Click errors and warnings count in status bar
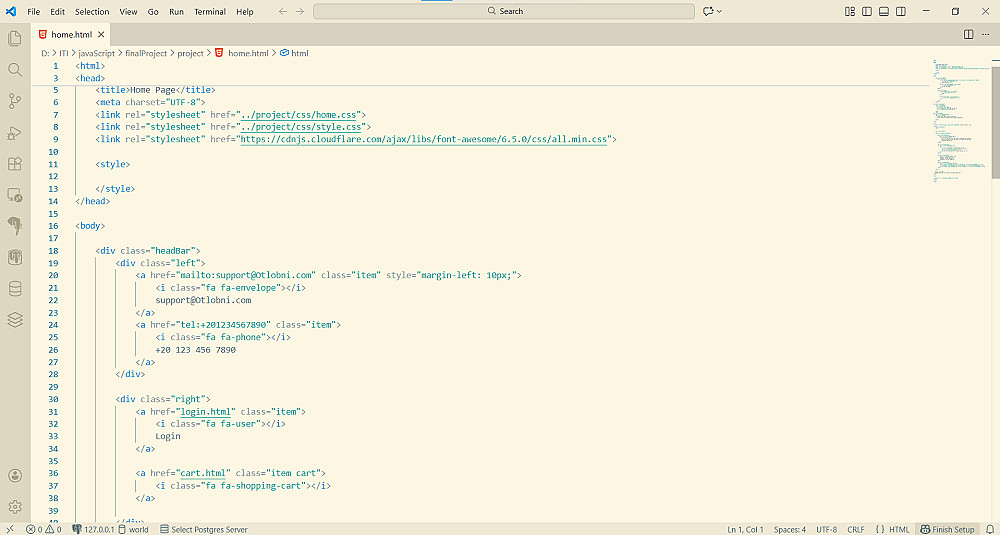This screenshot has height=535, width=1000. click(x=43, y=529)
